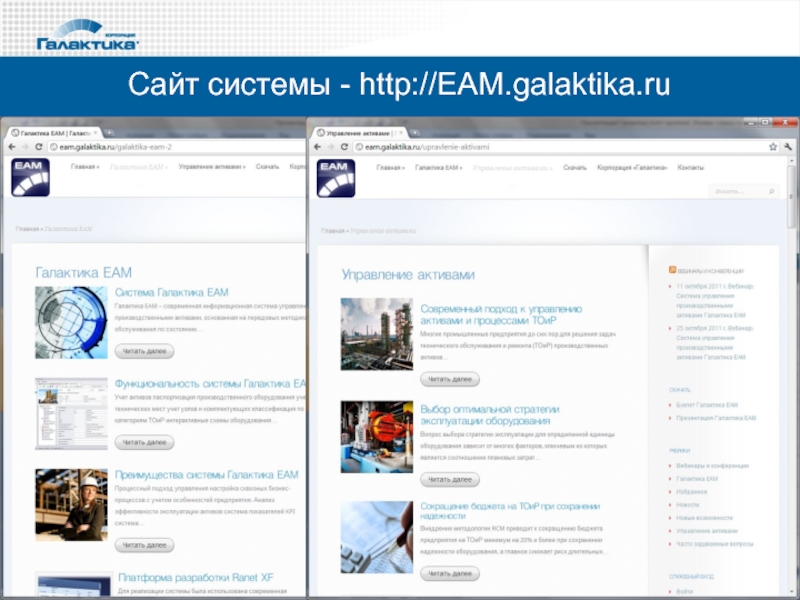This screenshot has width=800, height=600.
Task: Download Буклет Галактика EAM
Action: click(x=707, y=405)
